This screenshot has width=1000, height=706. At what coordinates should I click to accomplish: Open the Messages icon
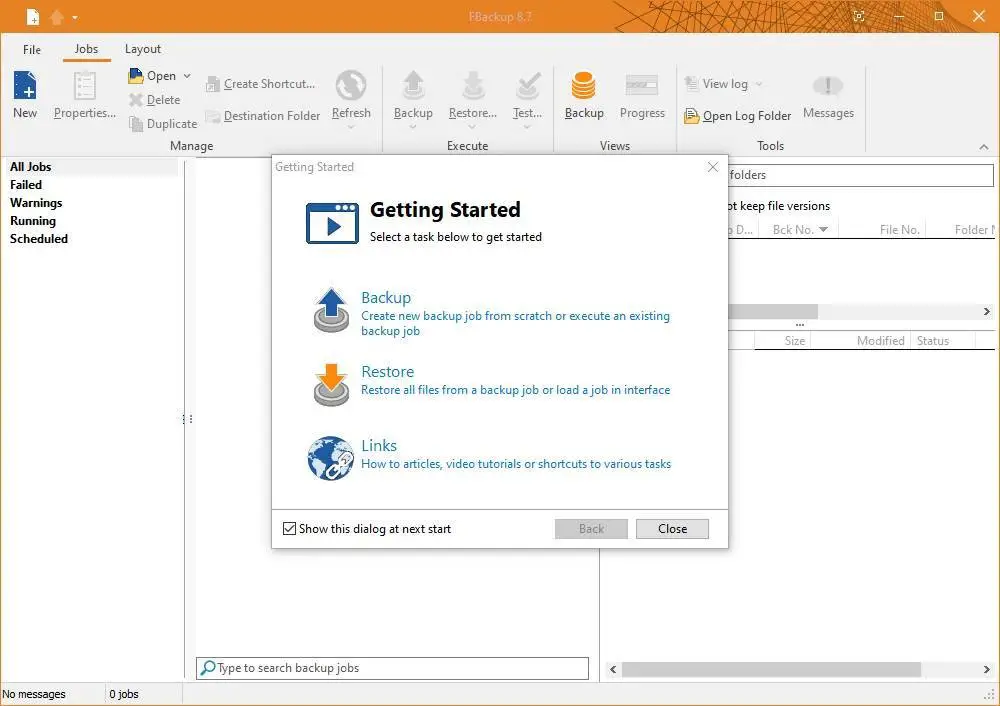tap(828, 85)
